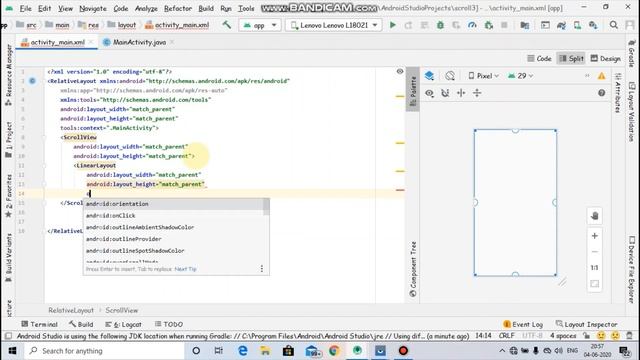
Task: Click the warning triangle in design panel
Action: click(602, 76)
